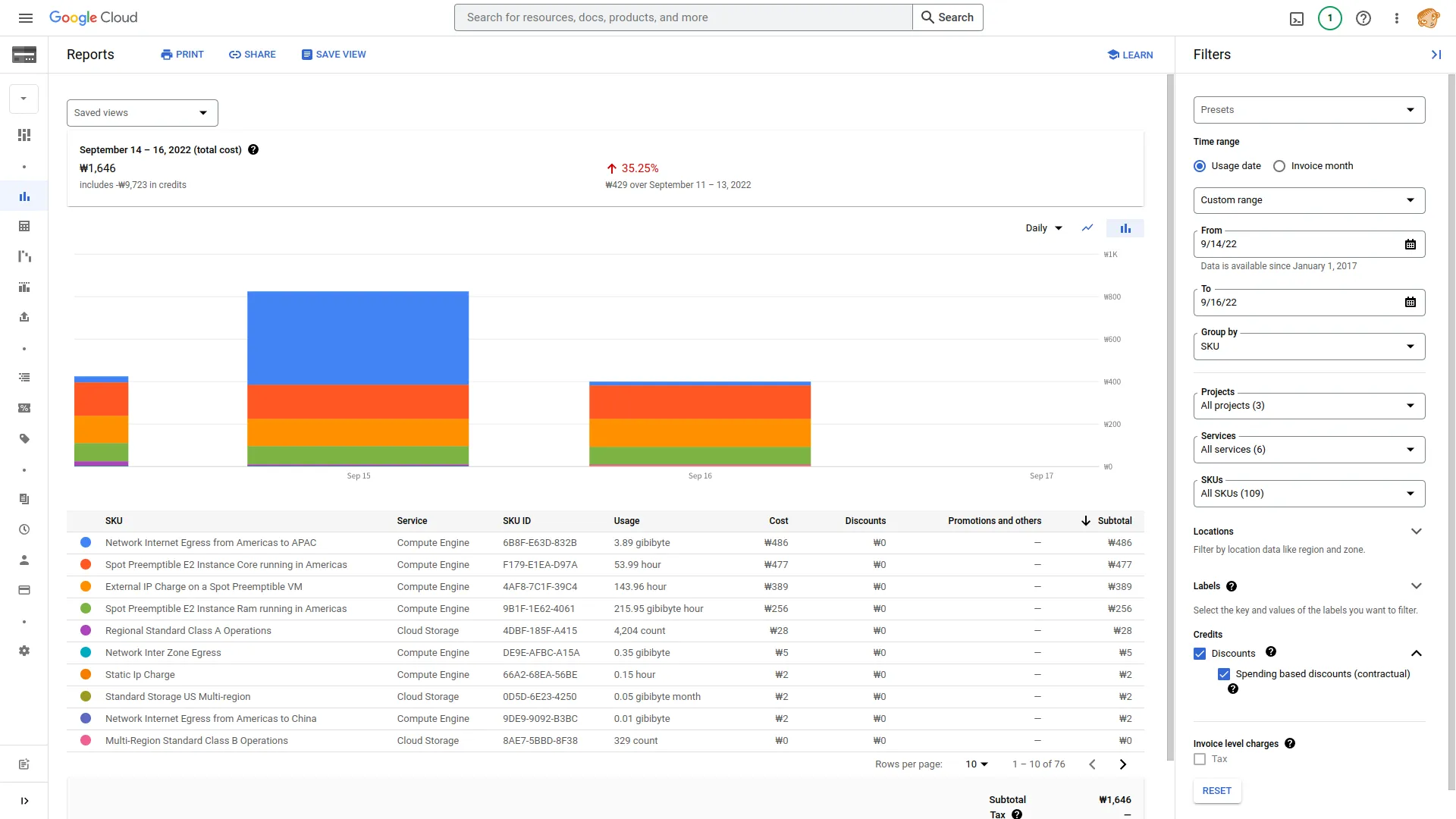Select the Invoice month radio button
The height and width of the screenshot is (819, 1456).
1279,166
